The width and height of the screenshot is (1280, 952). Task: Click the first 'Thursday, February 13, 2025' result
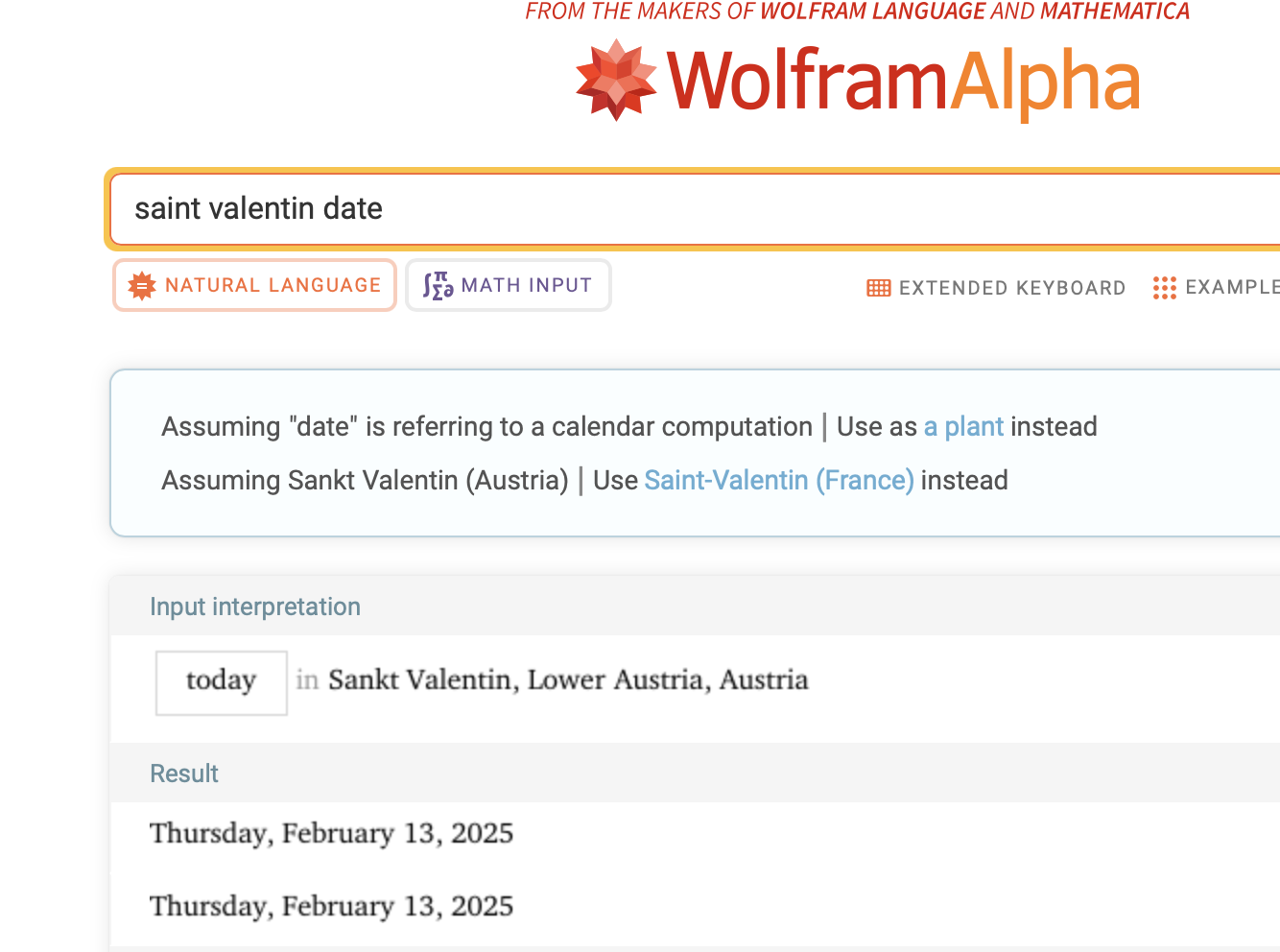pyautogui.click(x=331, y=833)
